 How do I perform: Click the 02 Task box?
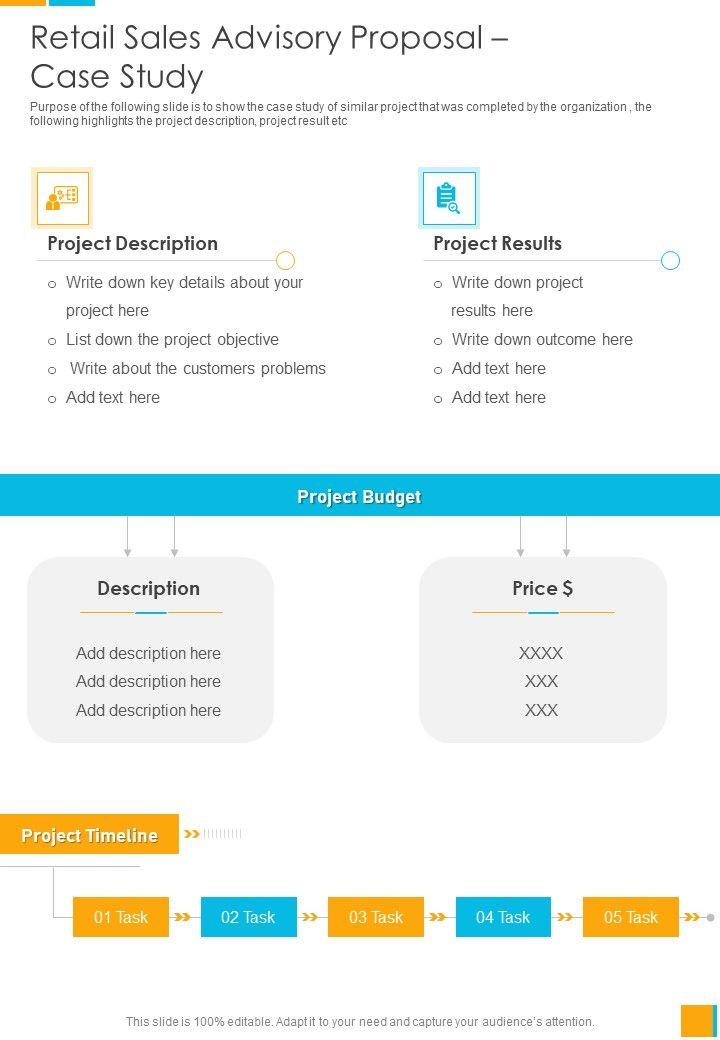click(248, 917)
